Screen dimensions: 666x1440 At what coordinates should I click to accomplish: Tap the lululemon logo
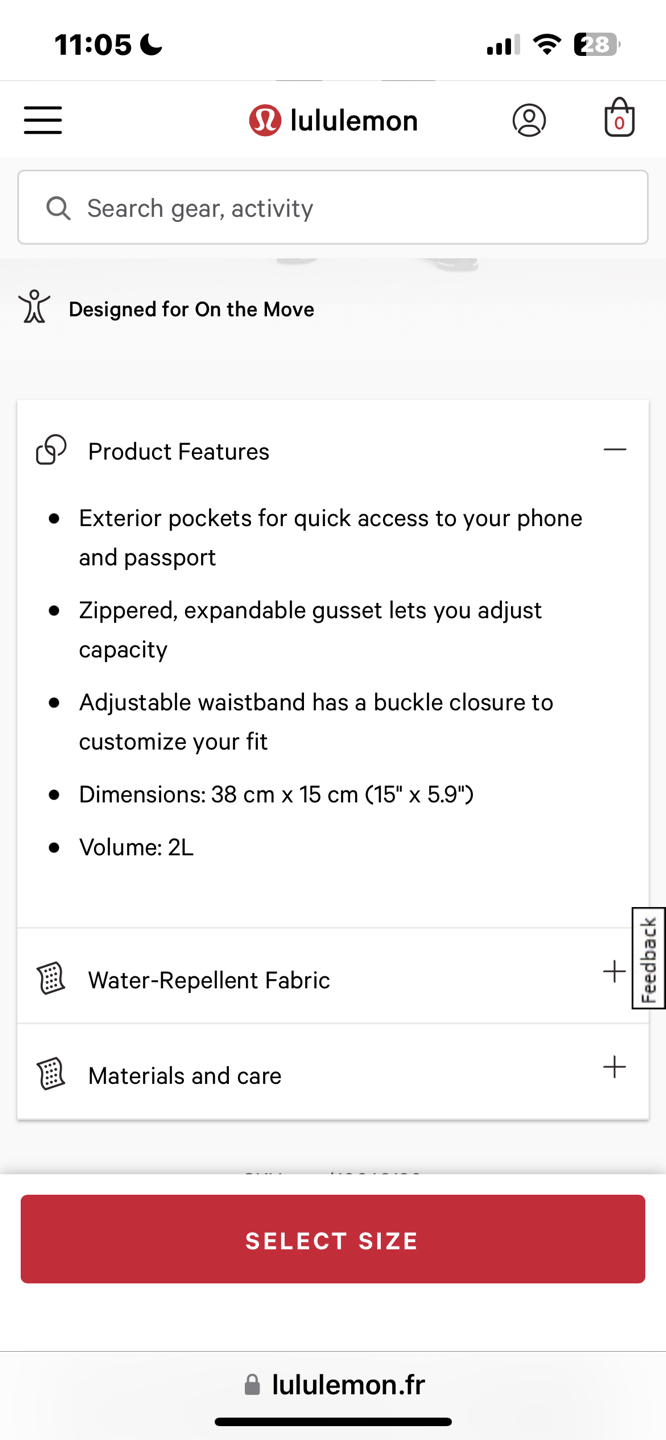333,120
